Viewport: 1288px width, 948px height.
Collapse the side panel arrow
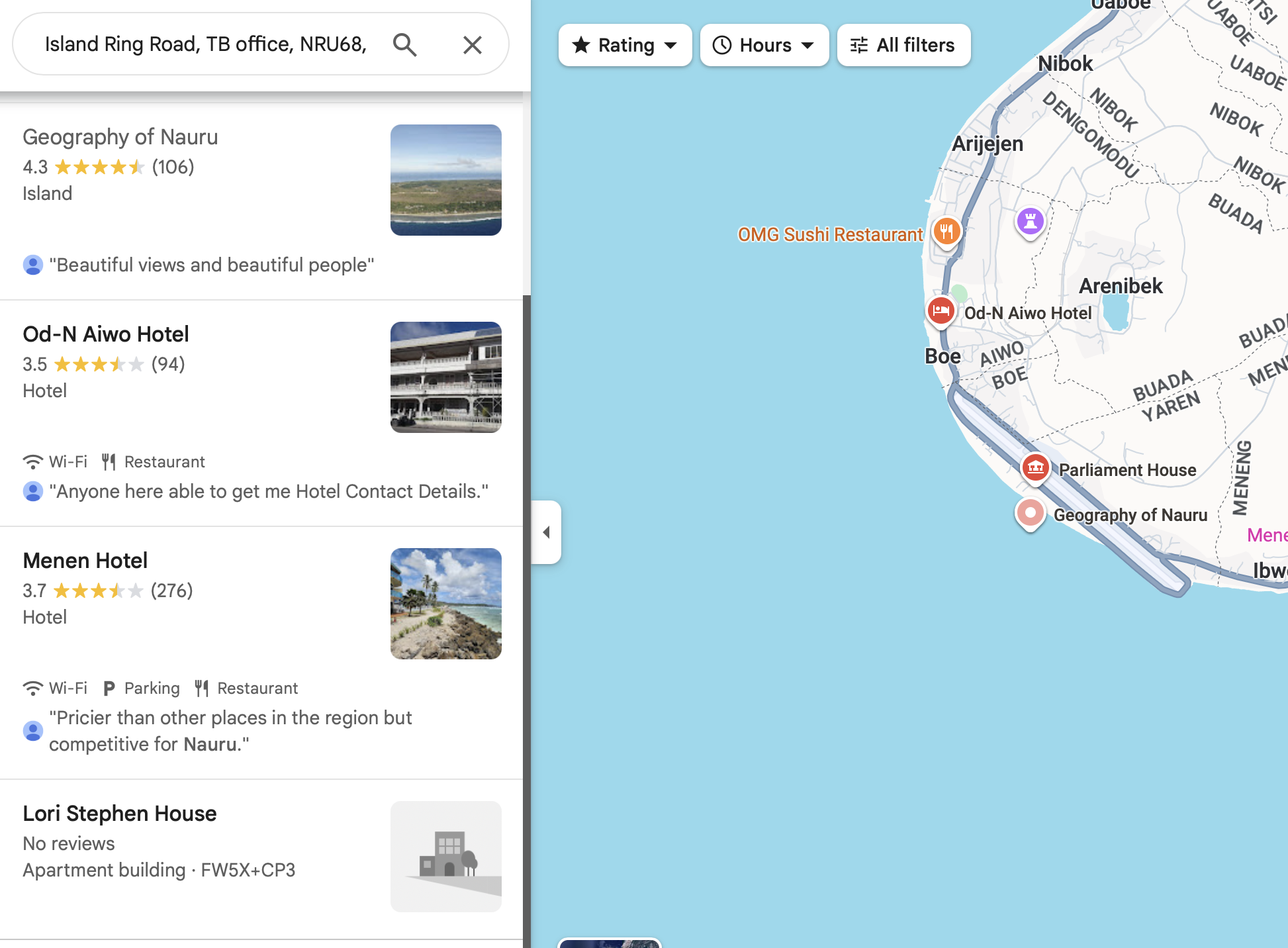pyautogui.click(x=547, y=532)
